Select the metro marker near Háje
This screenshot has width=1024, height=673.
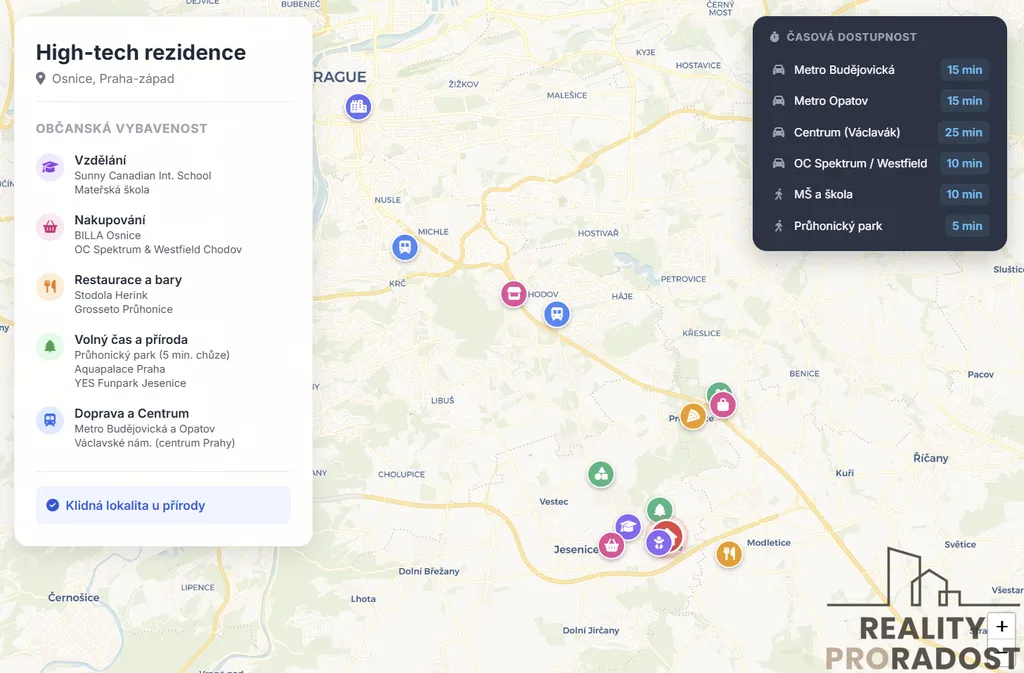556,314
